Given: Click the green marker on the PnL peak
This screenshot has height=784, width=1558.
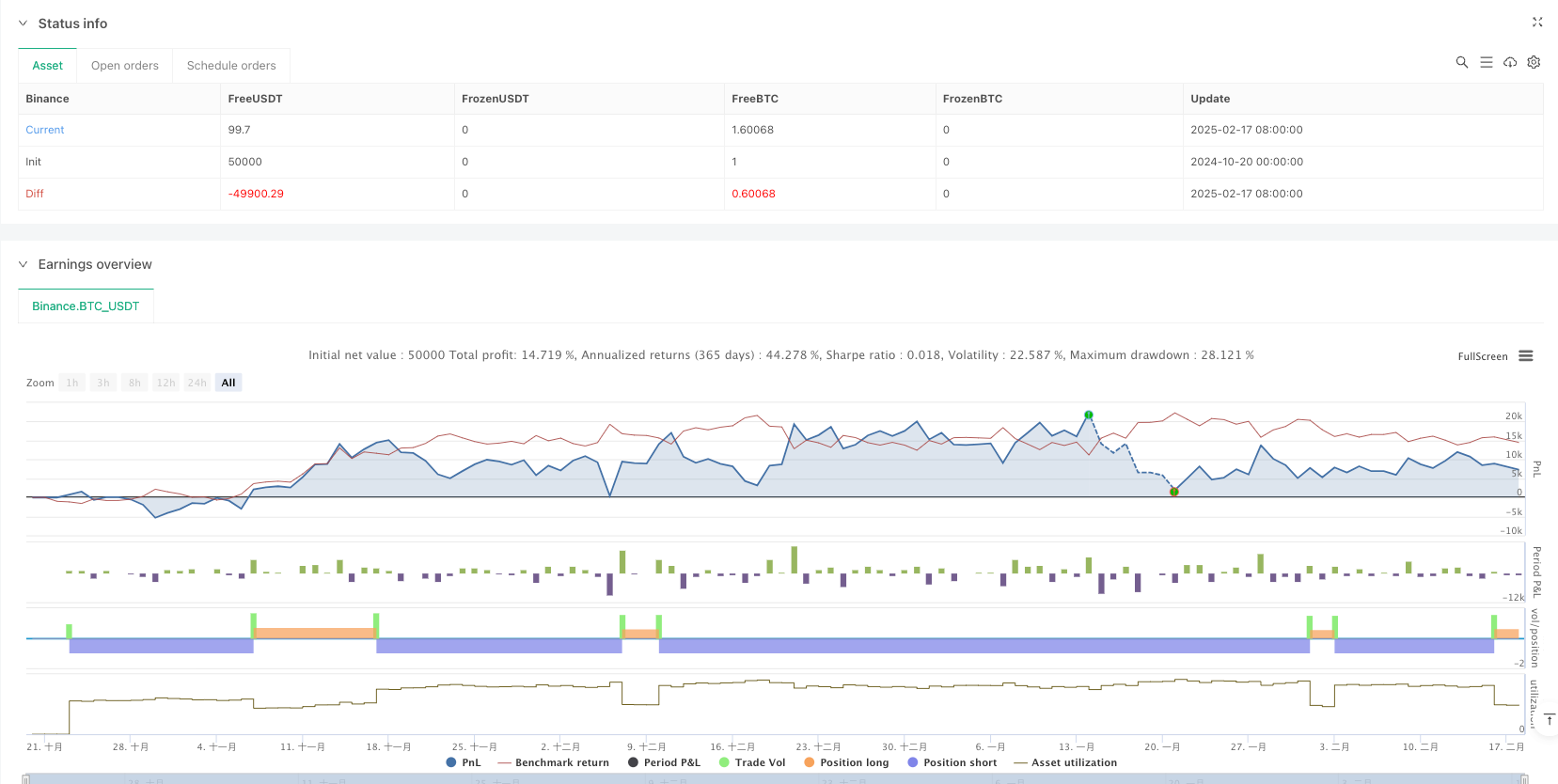Looking at the screenshot, I should (1088, 415).
